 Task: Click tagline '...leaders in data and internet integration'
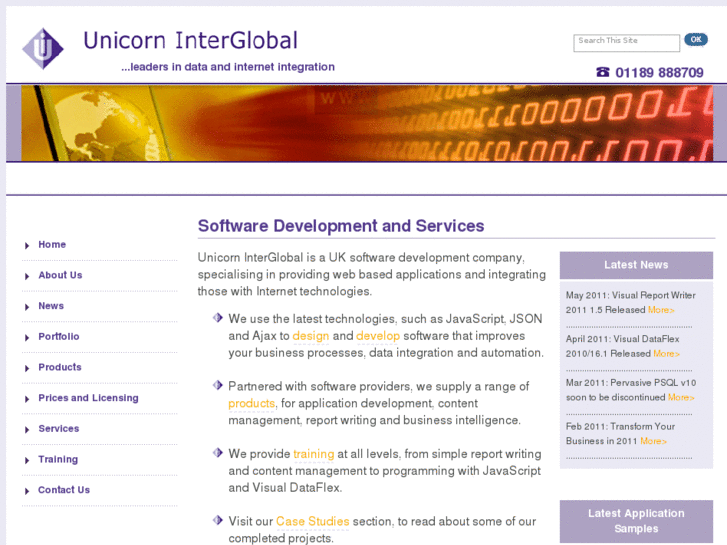pos(228,67)
